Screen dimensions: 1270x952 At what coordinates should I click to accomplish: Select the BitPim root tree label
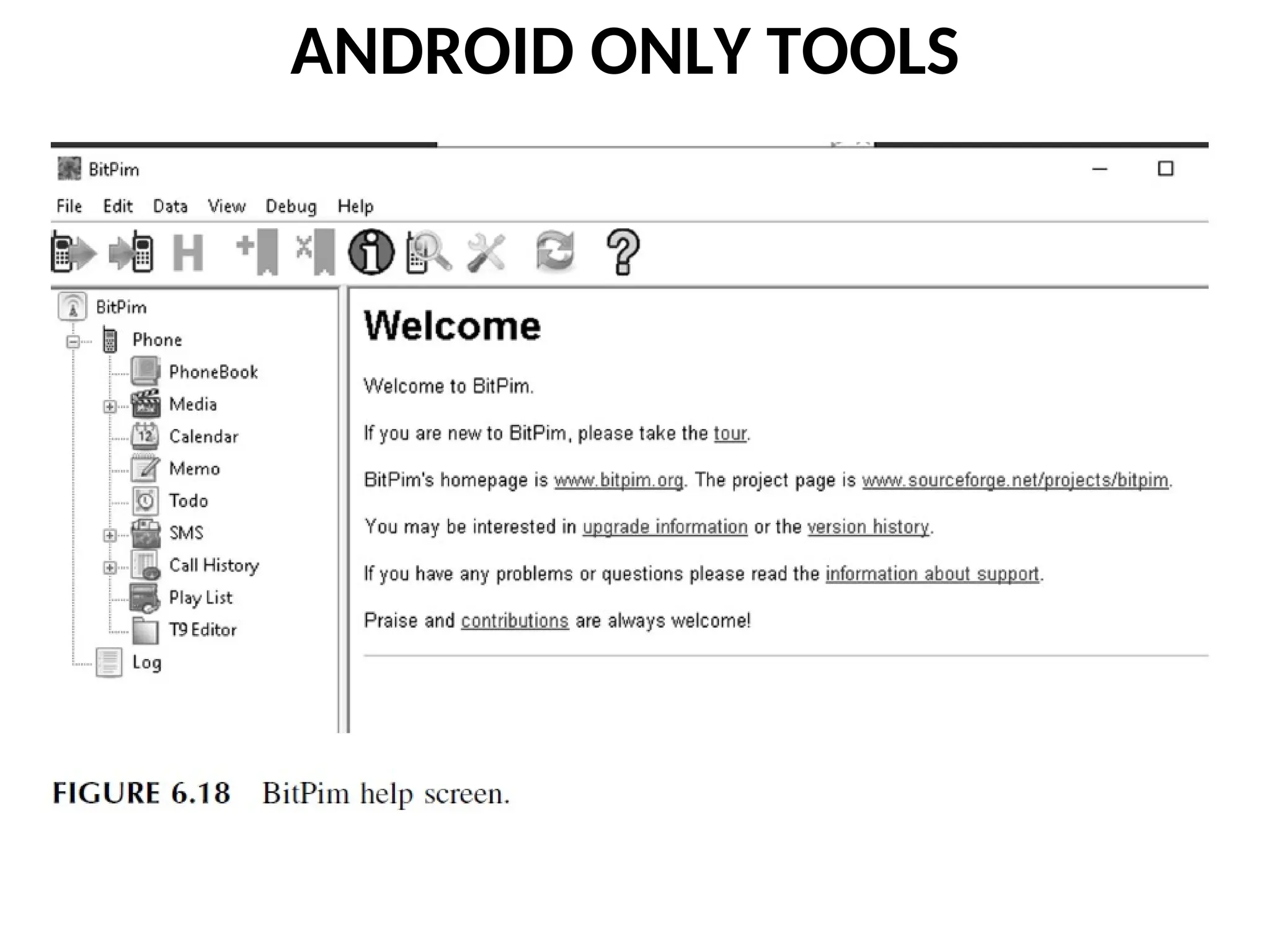tap(121, 307)
